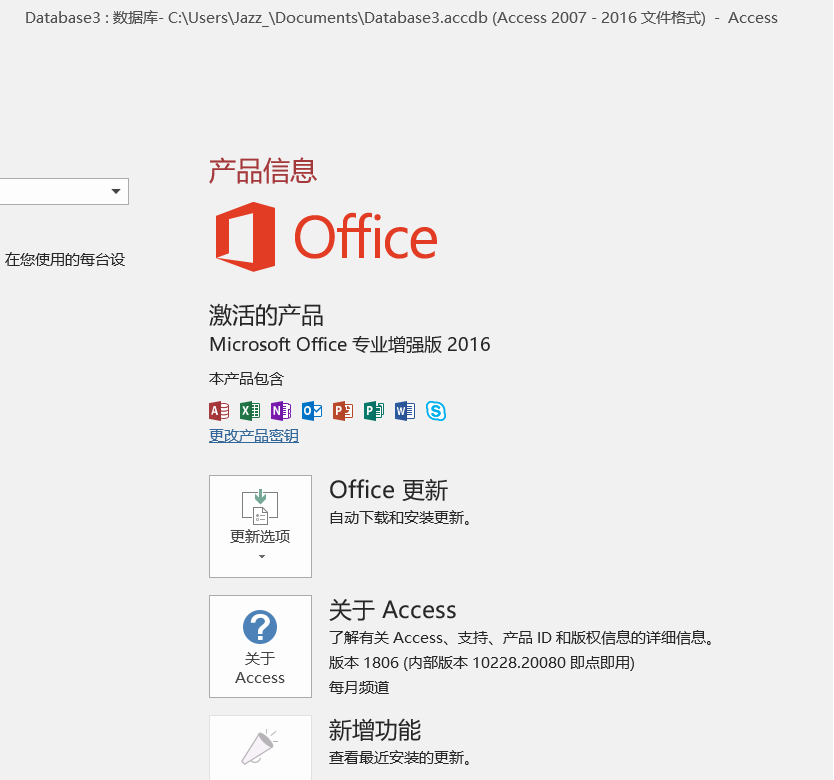Viewport: 834px width, 780px height.
Task: Click the teal Publisher app icon
Action: [374, 411]
